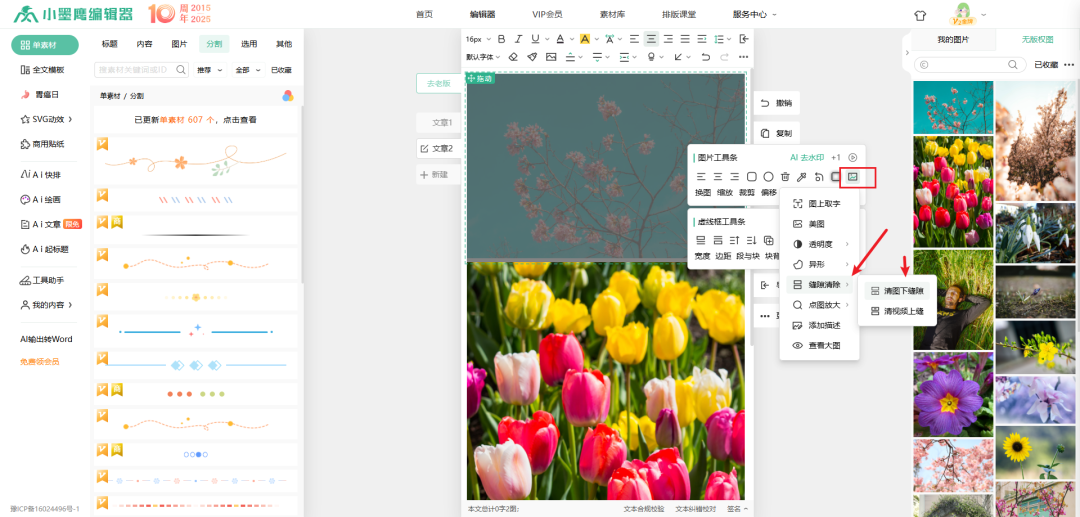The height and width of the screenshot is (517, 1080).
Task: Click the shadow frame icon in 图片工具条
Action: (835, 177)
